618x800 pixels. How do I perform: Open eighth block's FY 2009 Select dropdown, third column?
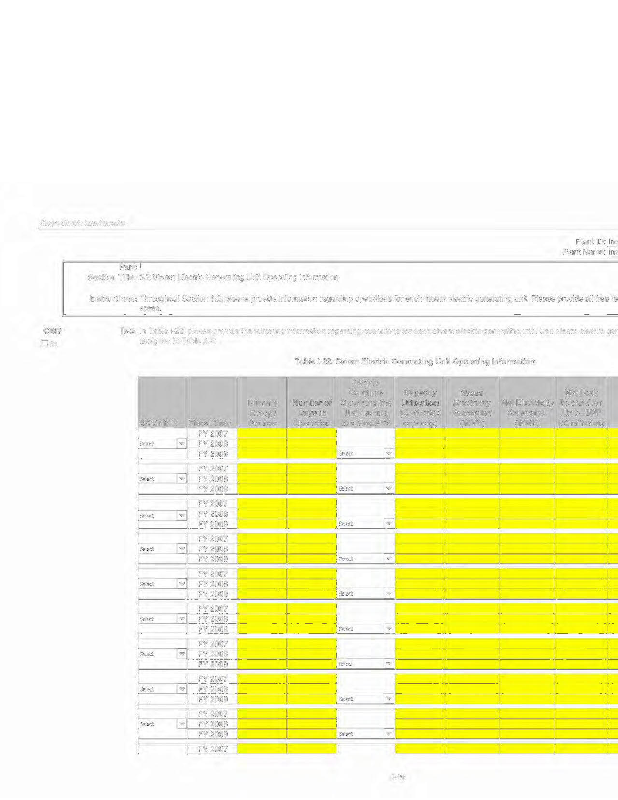pos(365,699)
